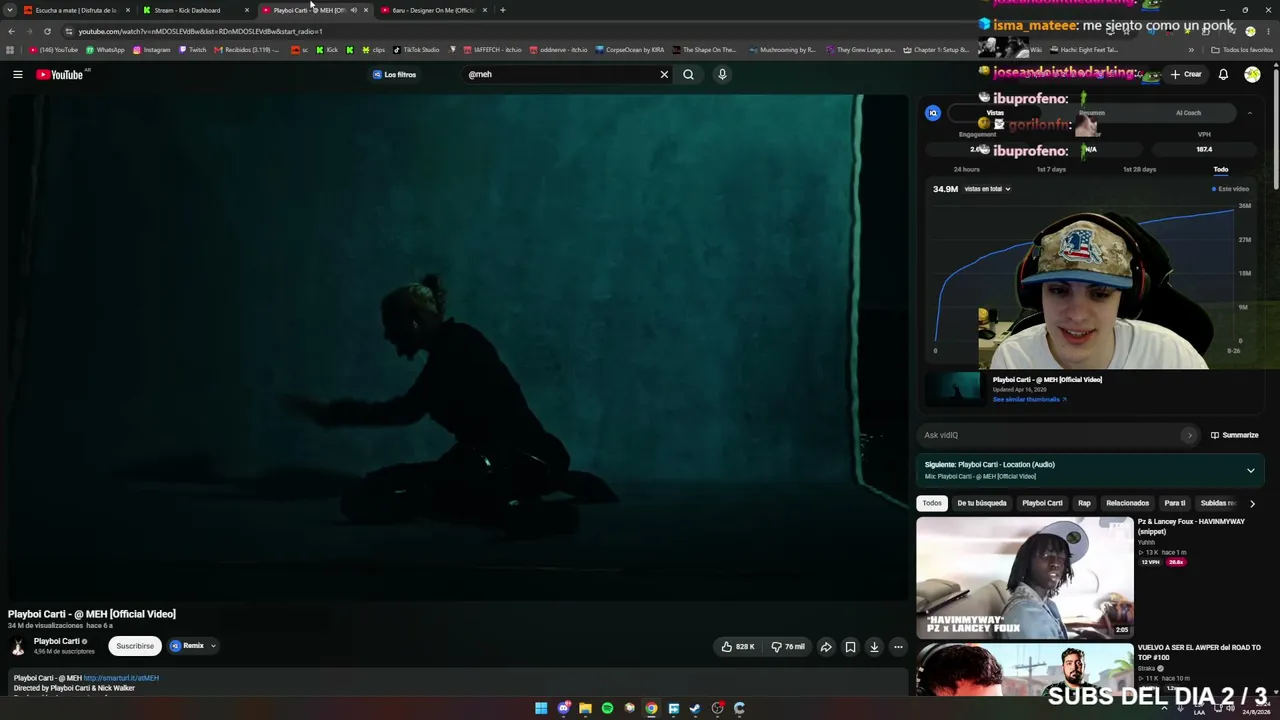
Task: Open the vistas en total dropdown
Action: (987, 189)
